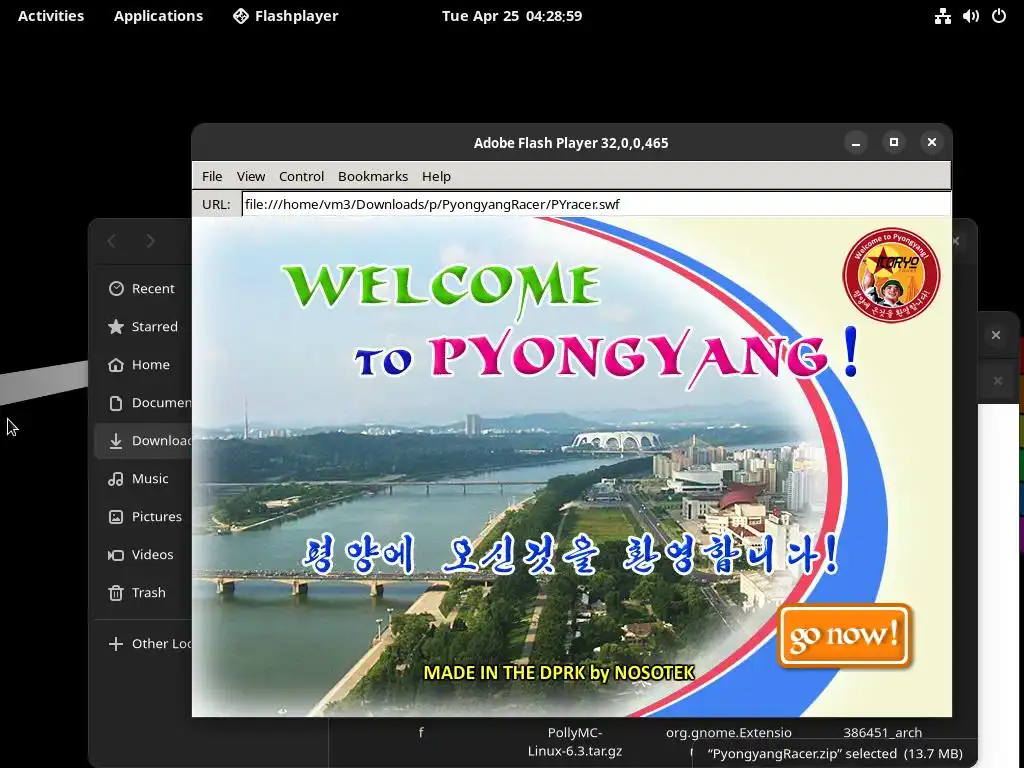Select the file named f
Screen dimensions: 1024x768
[421, 732]
